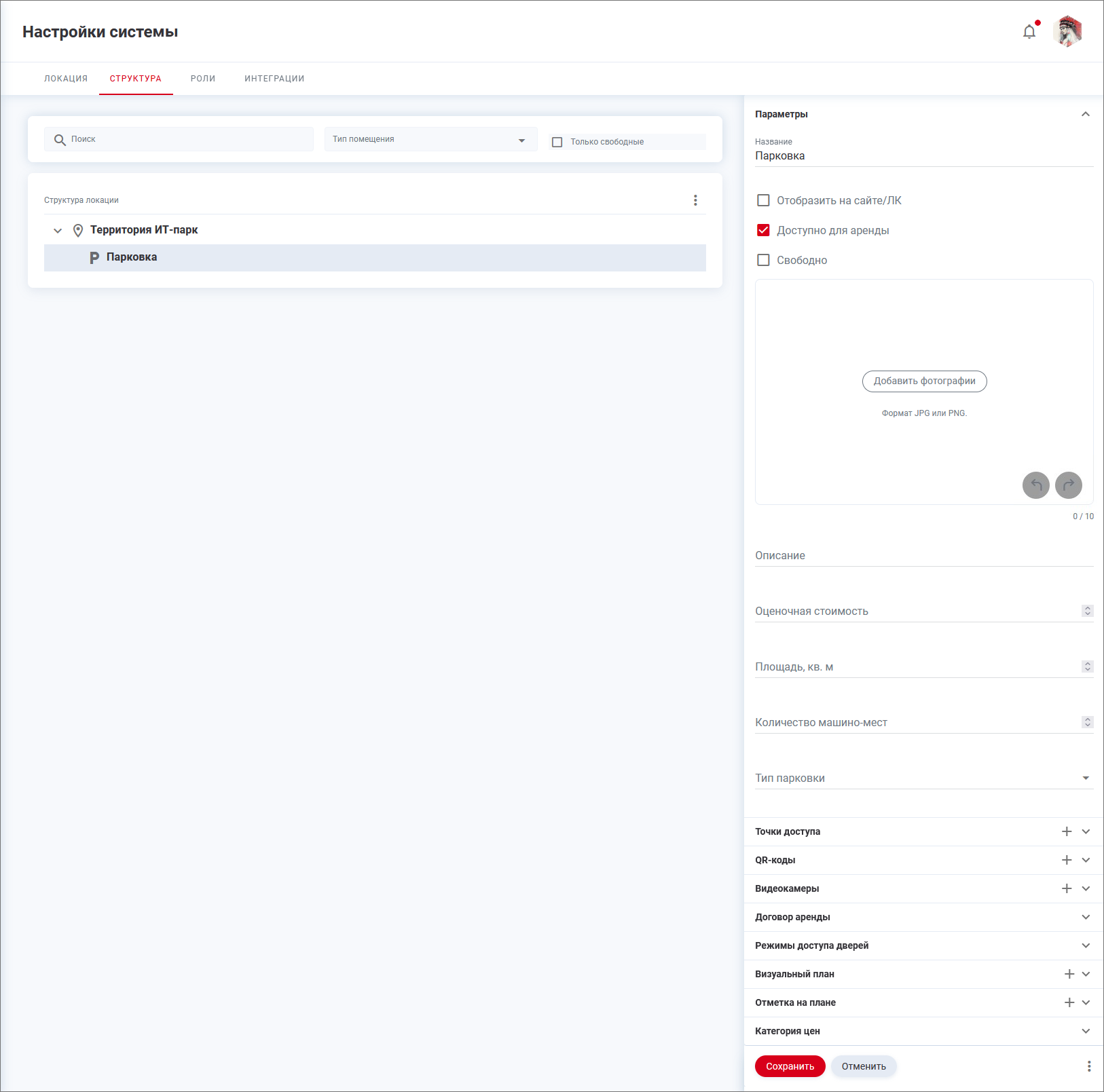Click the rotate photo left button

click(1036, 485)
